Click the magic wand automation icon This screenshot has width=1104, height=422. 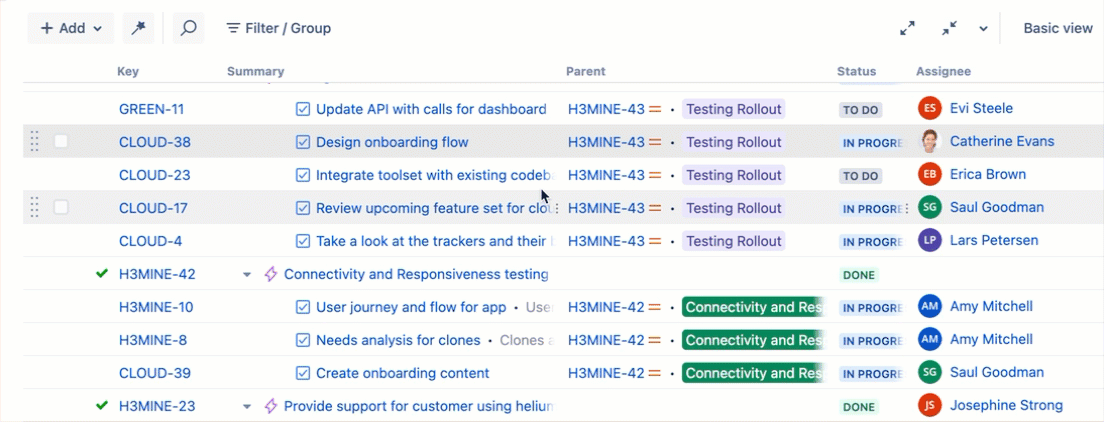coord(138,28)
